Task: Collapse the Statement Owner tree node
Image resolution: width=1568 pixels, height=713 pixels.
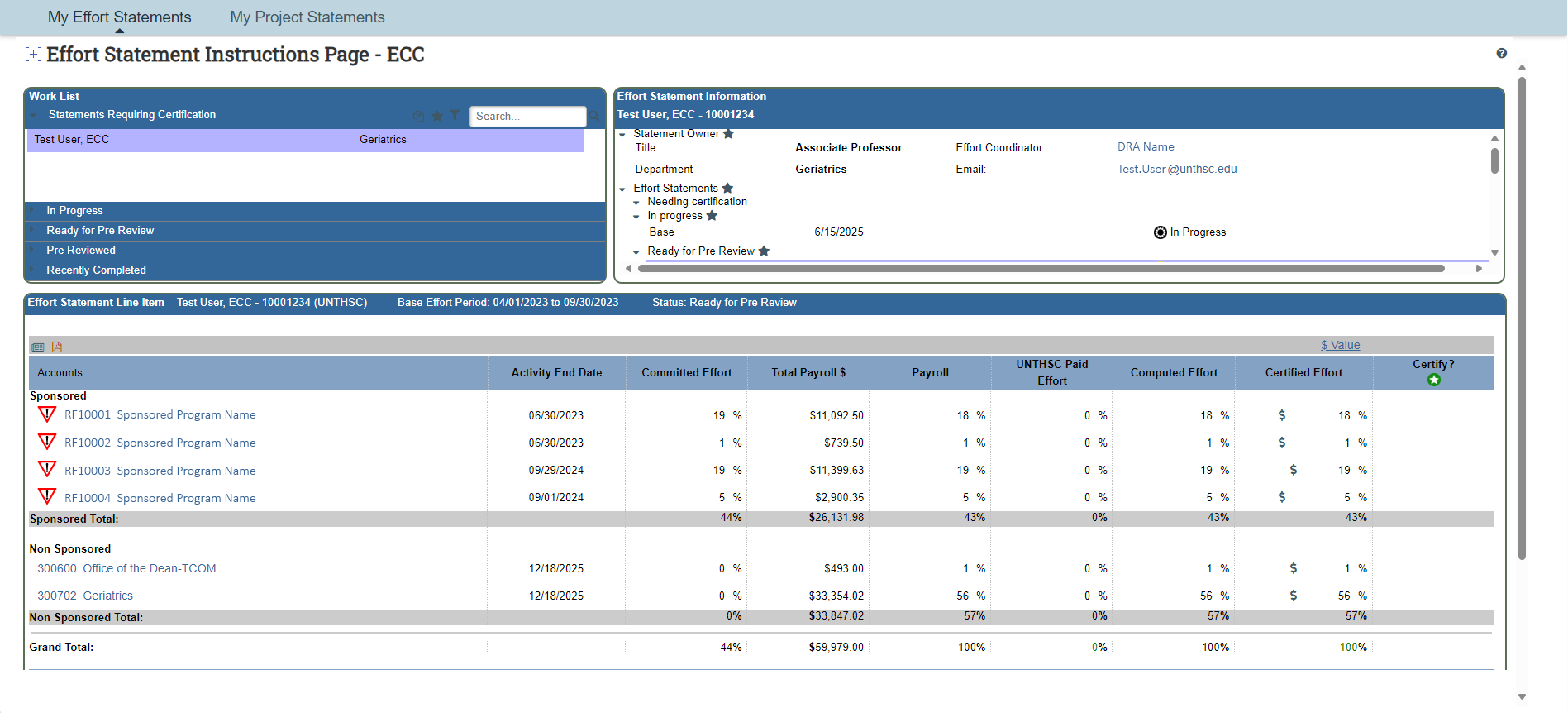Action: pyautogui.click(x=622, y=135)
